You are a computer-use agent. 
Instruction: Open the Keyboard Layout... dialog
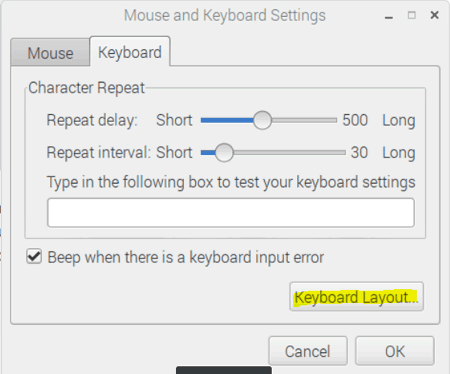(356, 297)
